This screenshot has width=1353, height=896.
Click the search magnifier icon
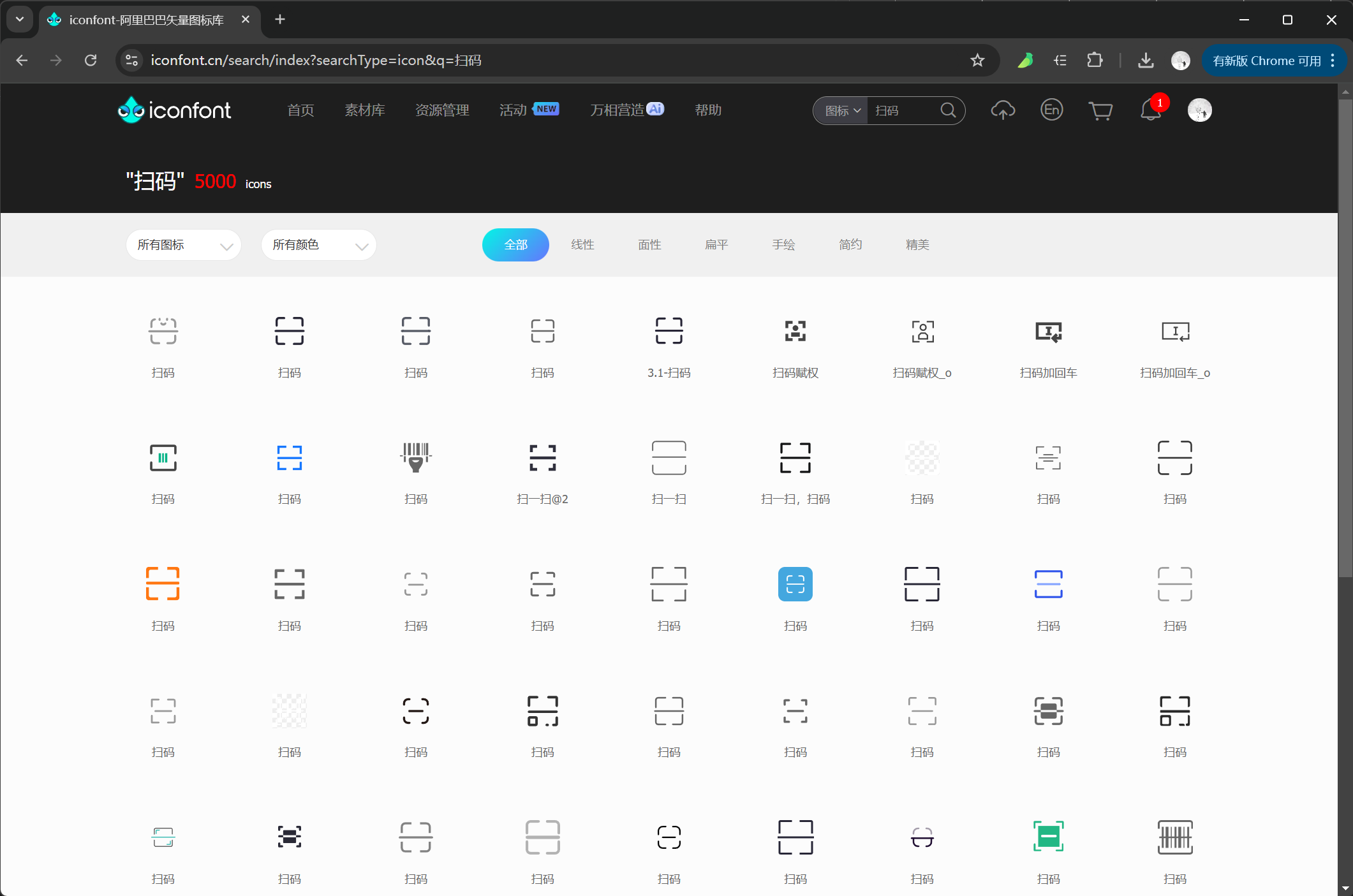pyautogui.click(x=949, y=110)
